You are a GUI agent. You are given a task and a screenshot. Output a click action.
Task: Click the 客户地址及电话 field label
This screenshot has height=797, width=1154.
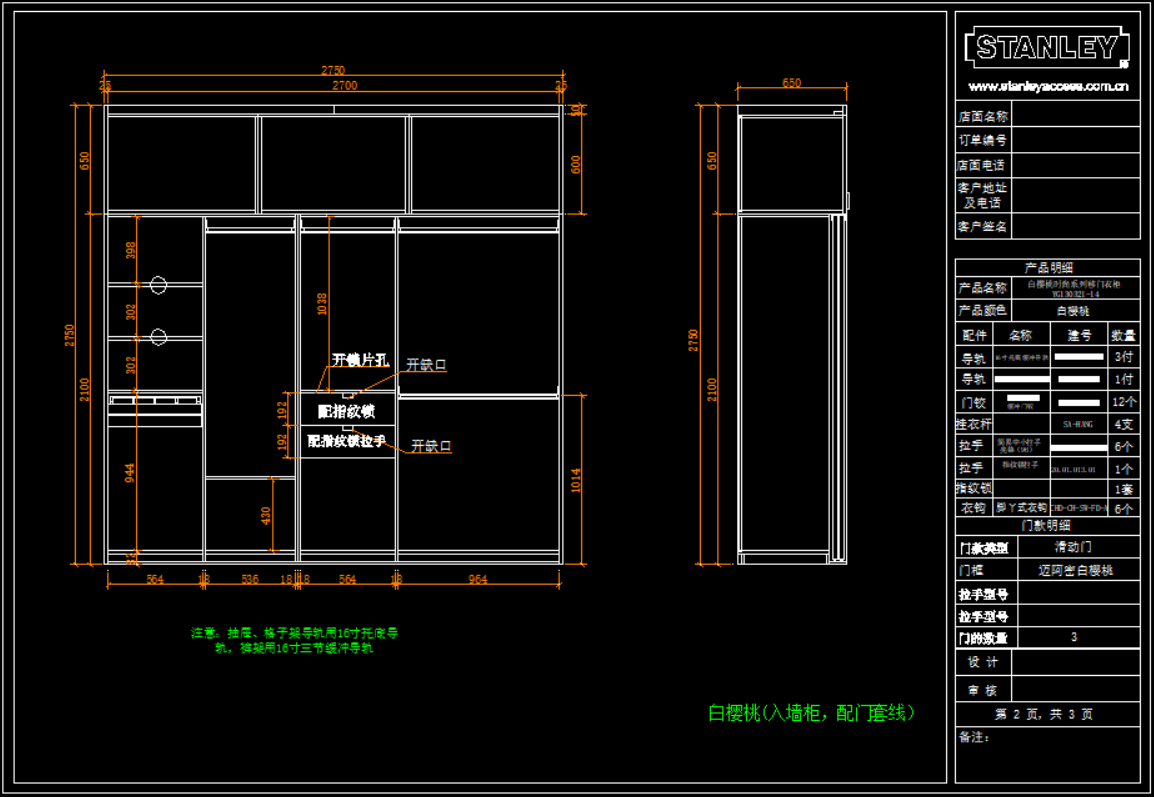pyautogui.click(x=983, y=195)
